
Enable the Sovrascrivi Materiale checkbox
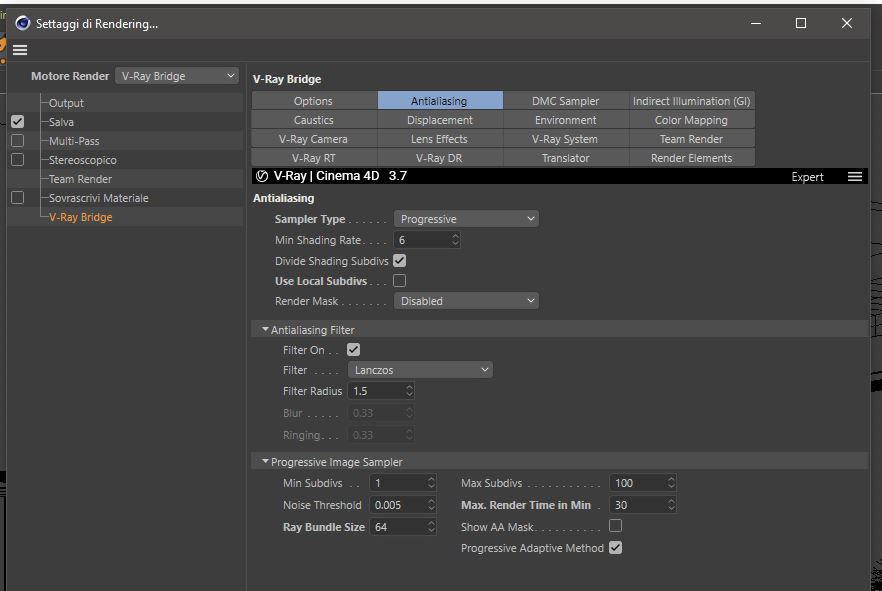coord(17,198)
